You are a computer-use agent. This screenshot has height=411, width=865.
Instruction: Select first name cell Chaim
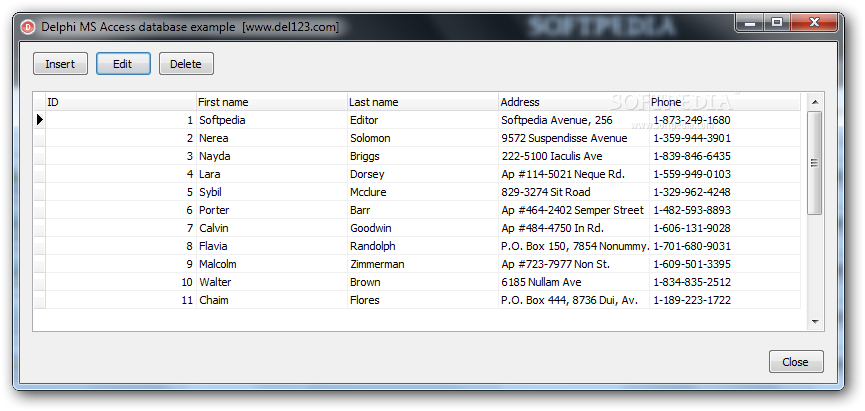click(x=272, y=300)
